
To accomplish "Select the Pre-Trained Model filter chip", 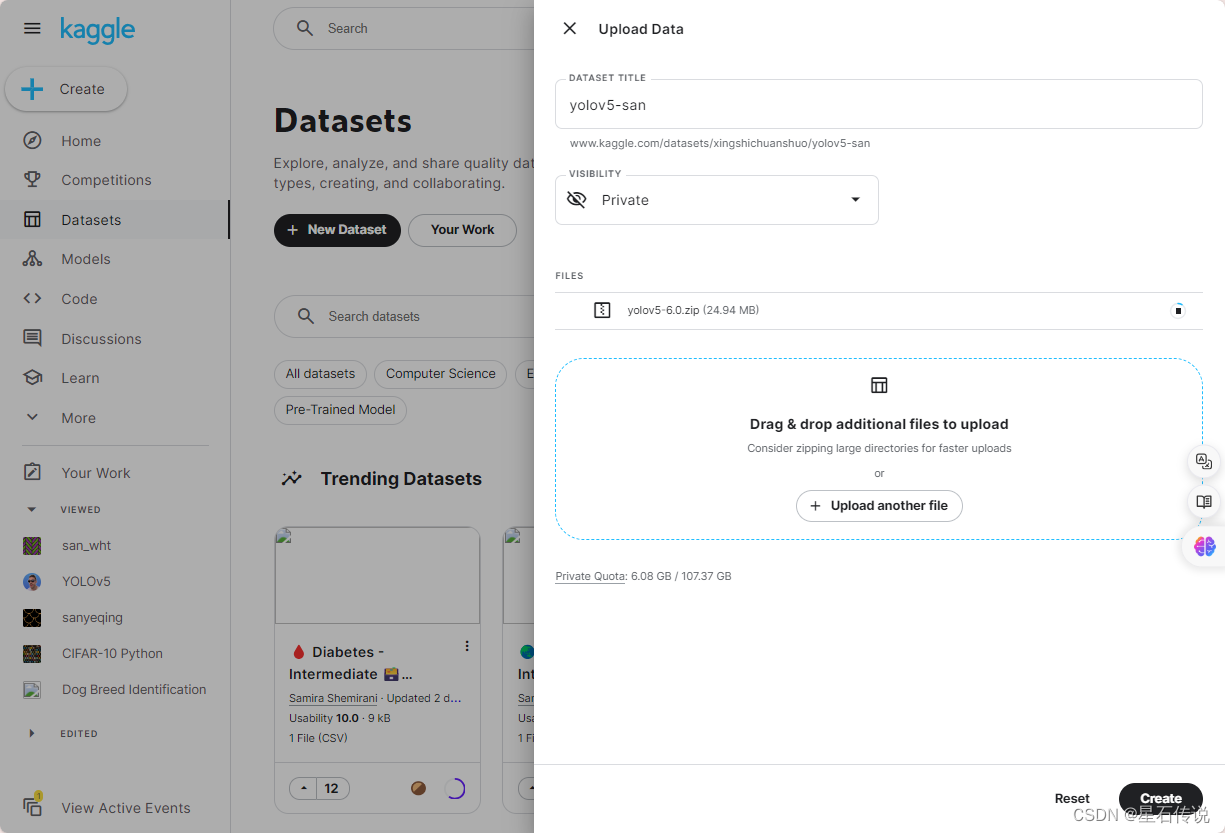I will [x=340, y=409].
